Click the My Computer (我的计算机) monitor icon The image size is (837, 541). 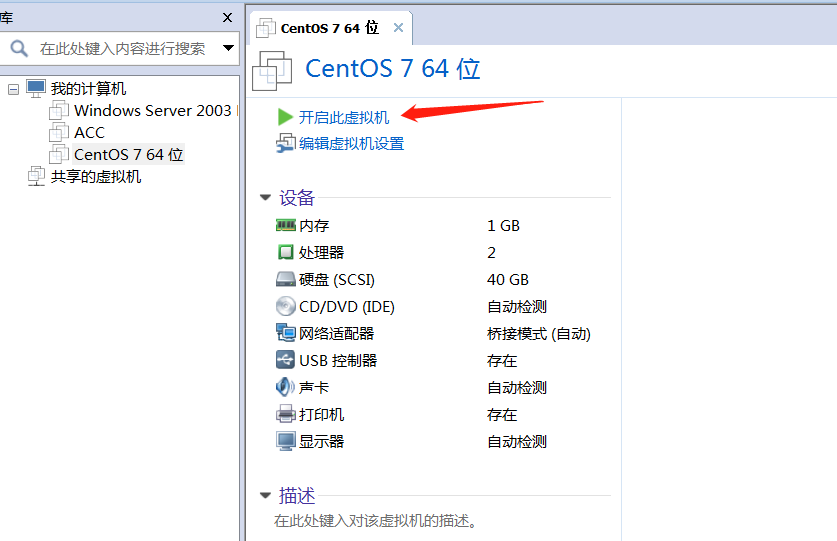point(36,88)
